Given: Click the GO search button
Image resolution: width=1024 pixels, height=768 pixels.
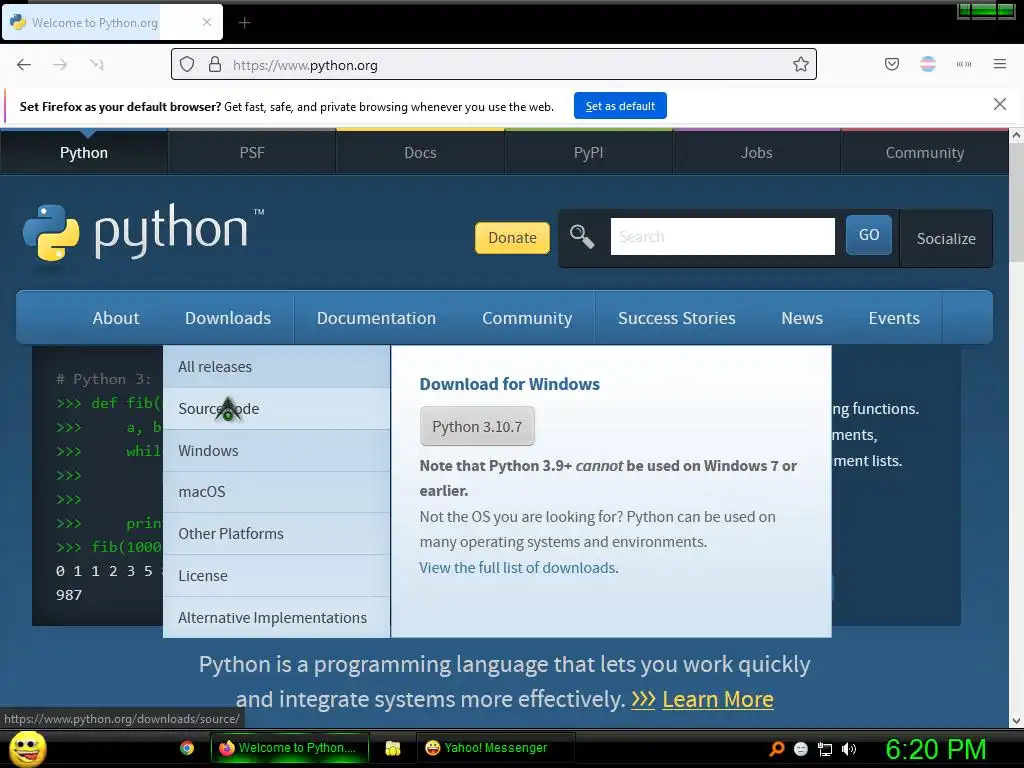Looking at the screenshot, I should coord(869,234).
